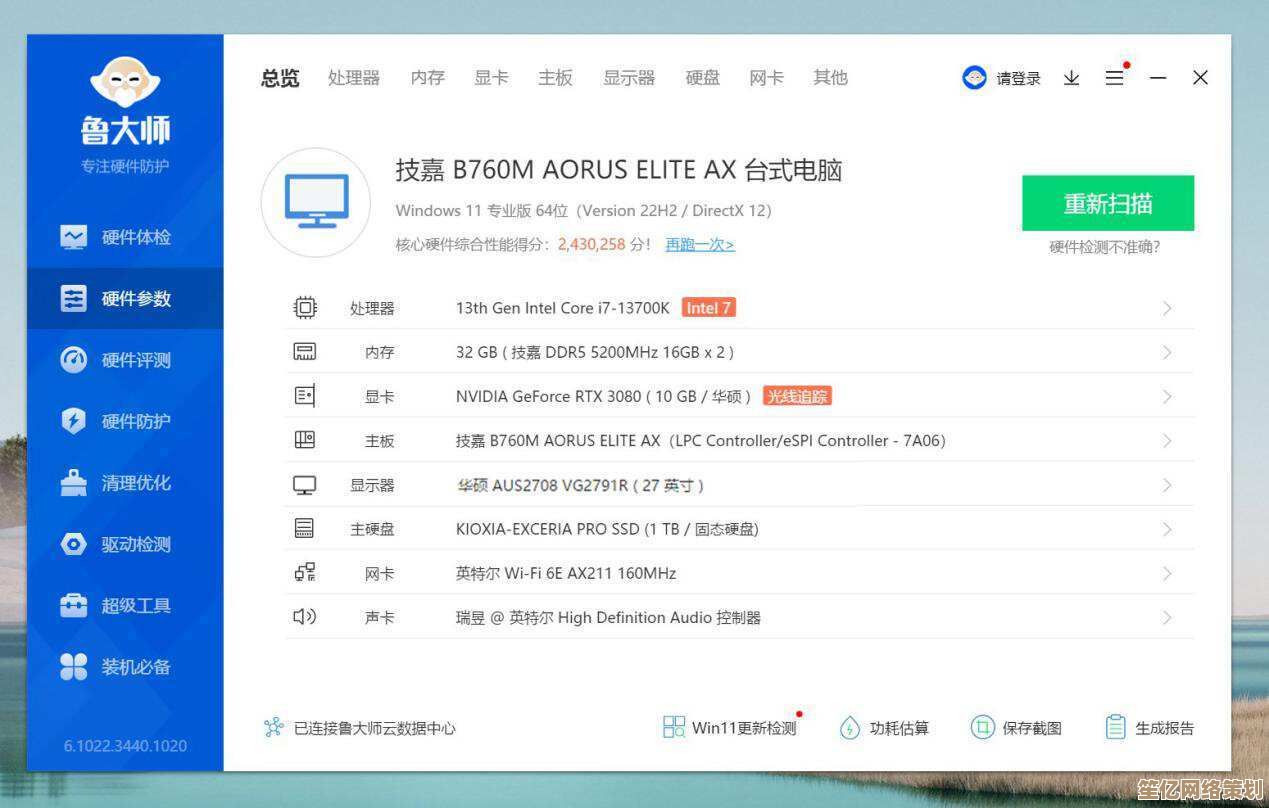Expand the 网卡 Wi-Fi 6E row arrow
The image size is (1269, 808).
(x=1166, y=573)
